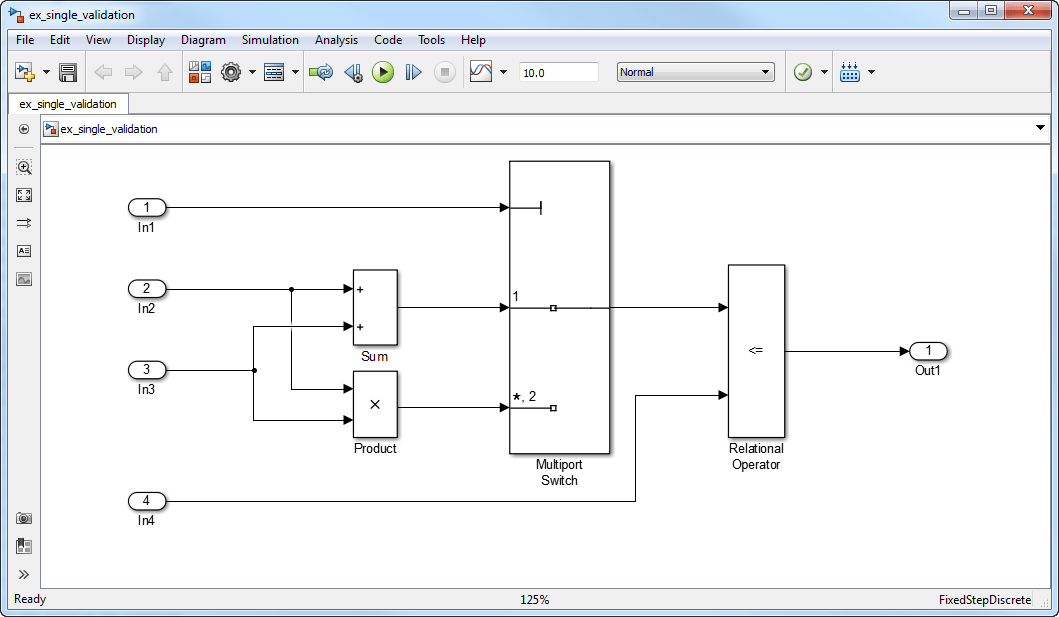1059x617 pixels.
Task: Expand the configuration gear dropdown arrow
Action: (x=252, y=72)
